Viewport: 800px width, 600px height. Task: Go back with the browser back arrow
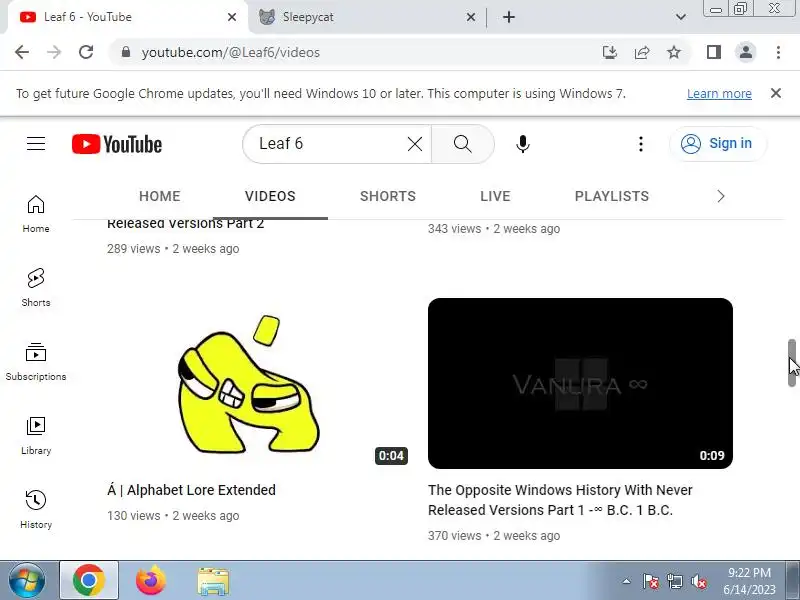(x=22, y=52)
